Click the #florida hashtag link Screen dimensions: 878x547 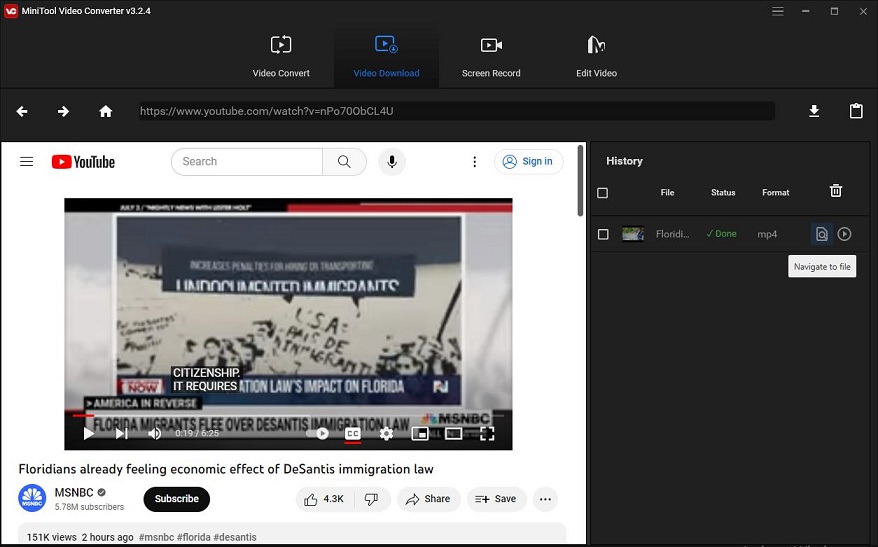(194, 537)
